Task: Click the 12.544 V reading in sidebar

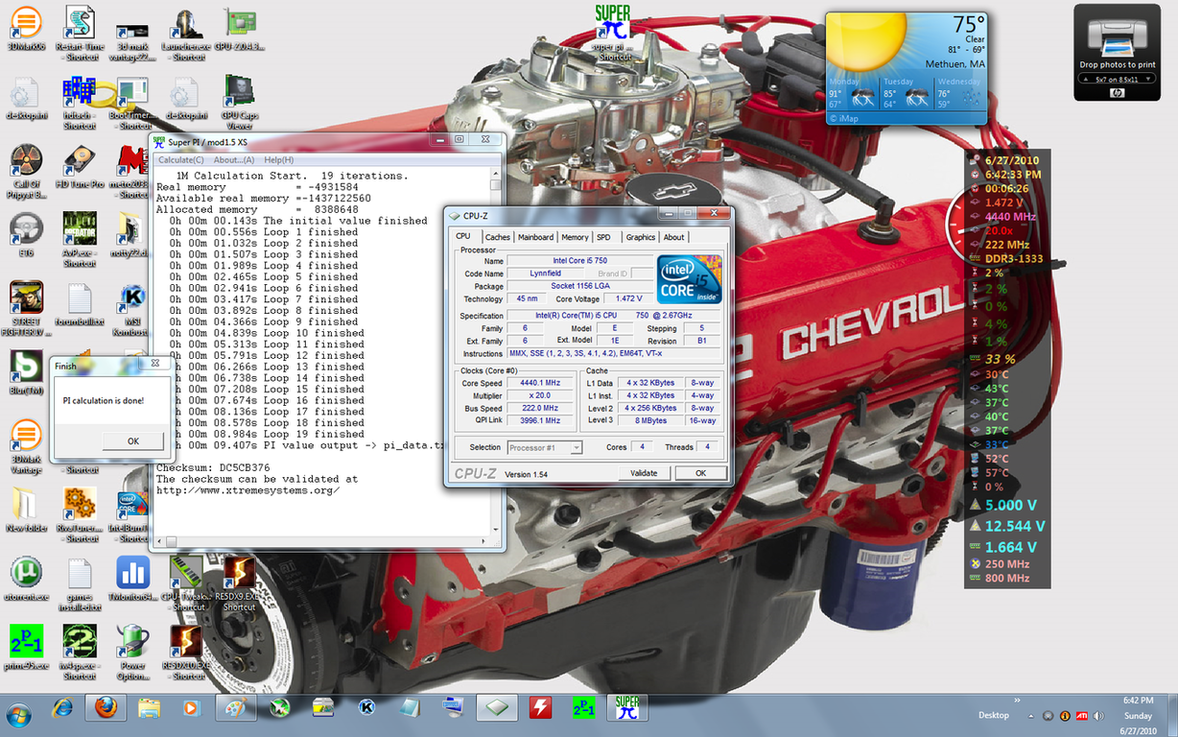Action: pos(1015,526)
